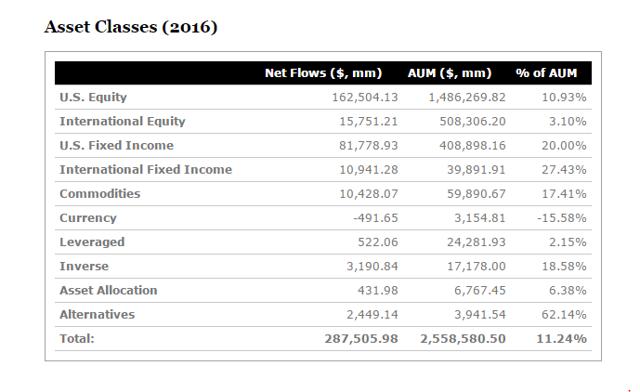Click the total net flows value 287,505.98

point(361,339)
